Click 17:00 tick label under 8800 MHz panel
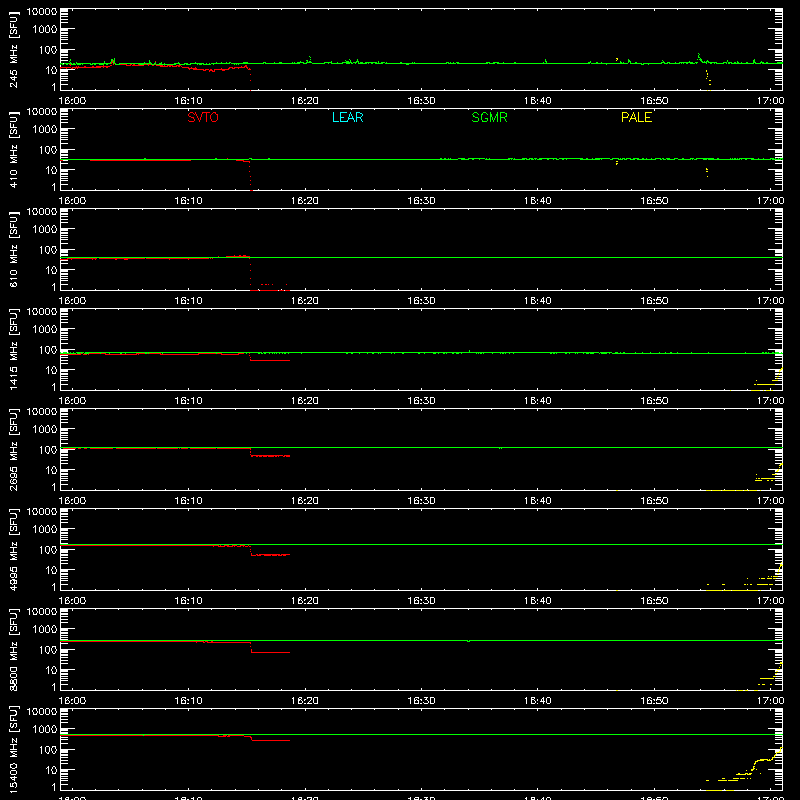 pos(770,701)
